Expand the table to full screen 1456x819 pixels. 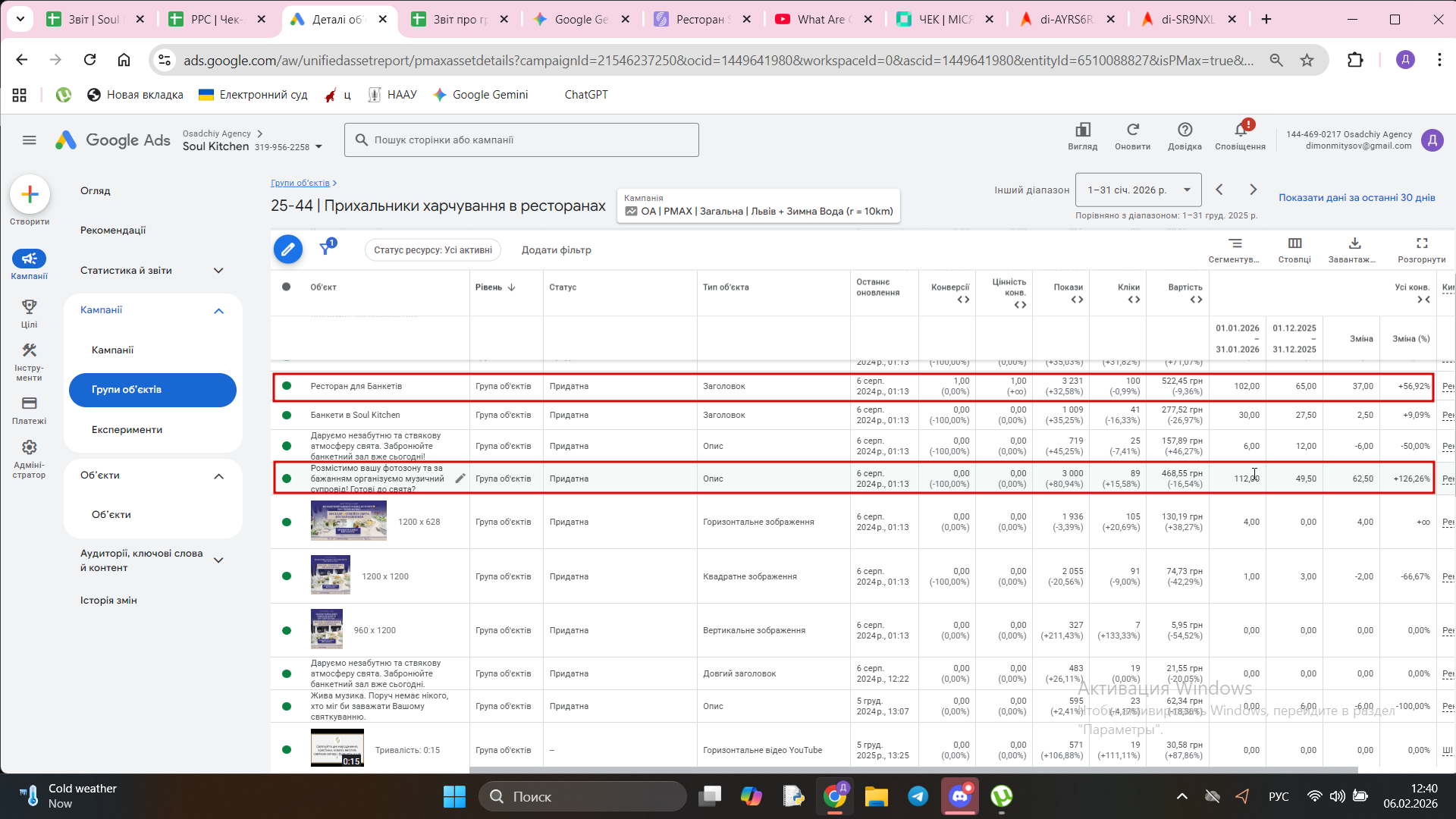(1422, 243)
